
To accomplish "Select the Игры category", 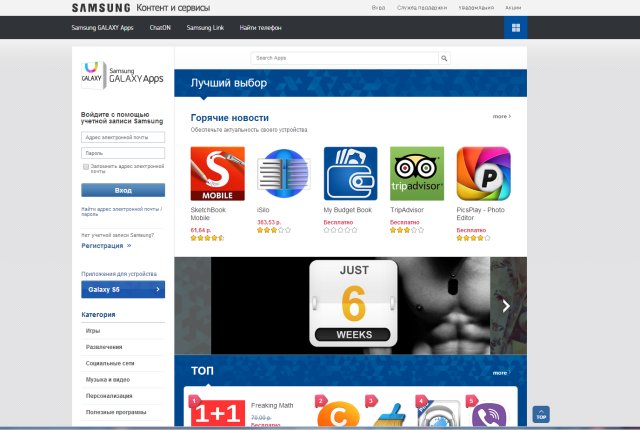I will coord(123,331).
